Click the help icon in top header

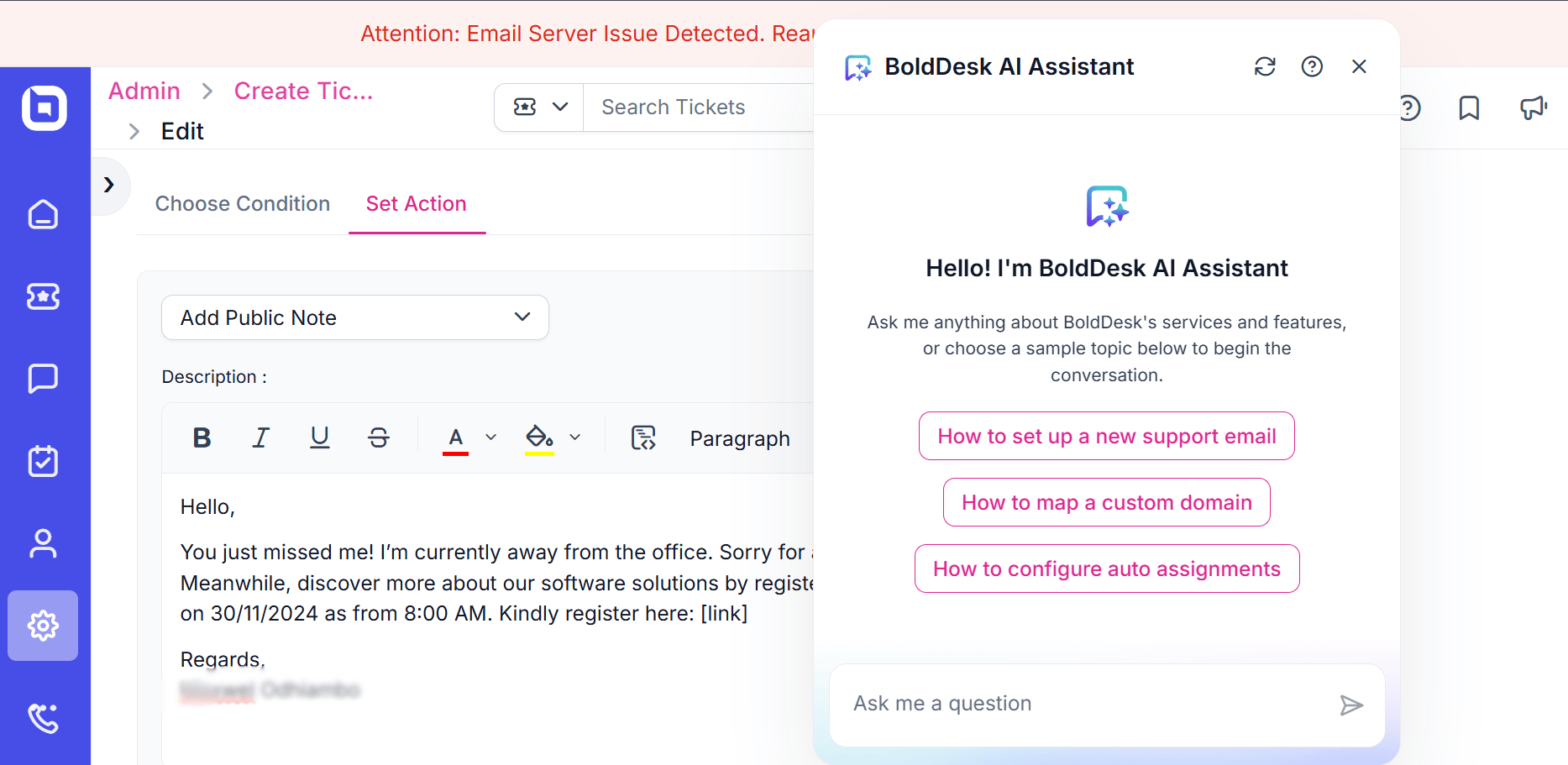point(1410,107)
